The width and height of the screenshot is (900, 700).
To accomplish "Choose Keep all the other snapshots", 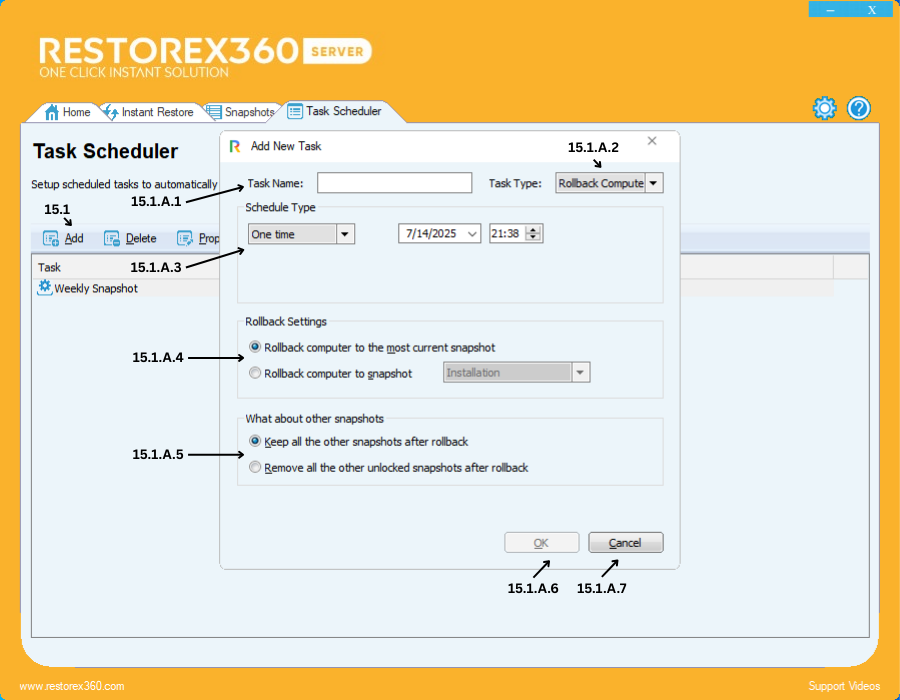I will 255,441.
